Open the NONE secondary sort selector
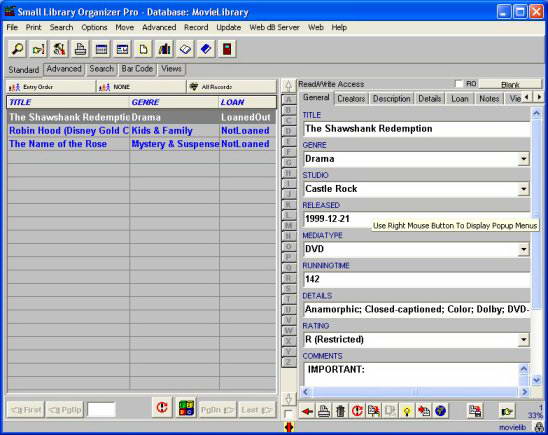This screenshot has width=548, height=435. tap(141, 87)
